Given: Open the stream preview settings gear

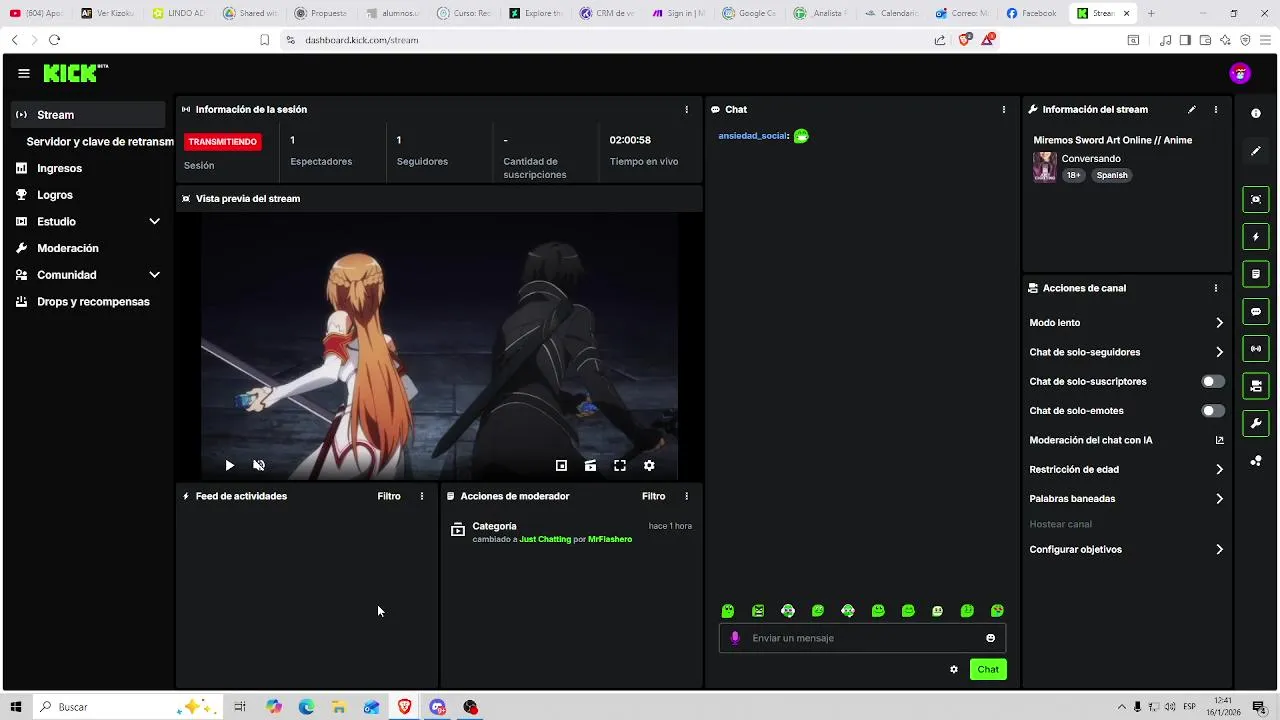Looking at the screenshot, I should 649,465.
